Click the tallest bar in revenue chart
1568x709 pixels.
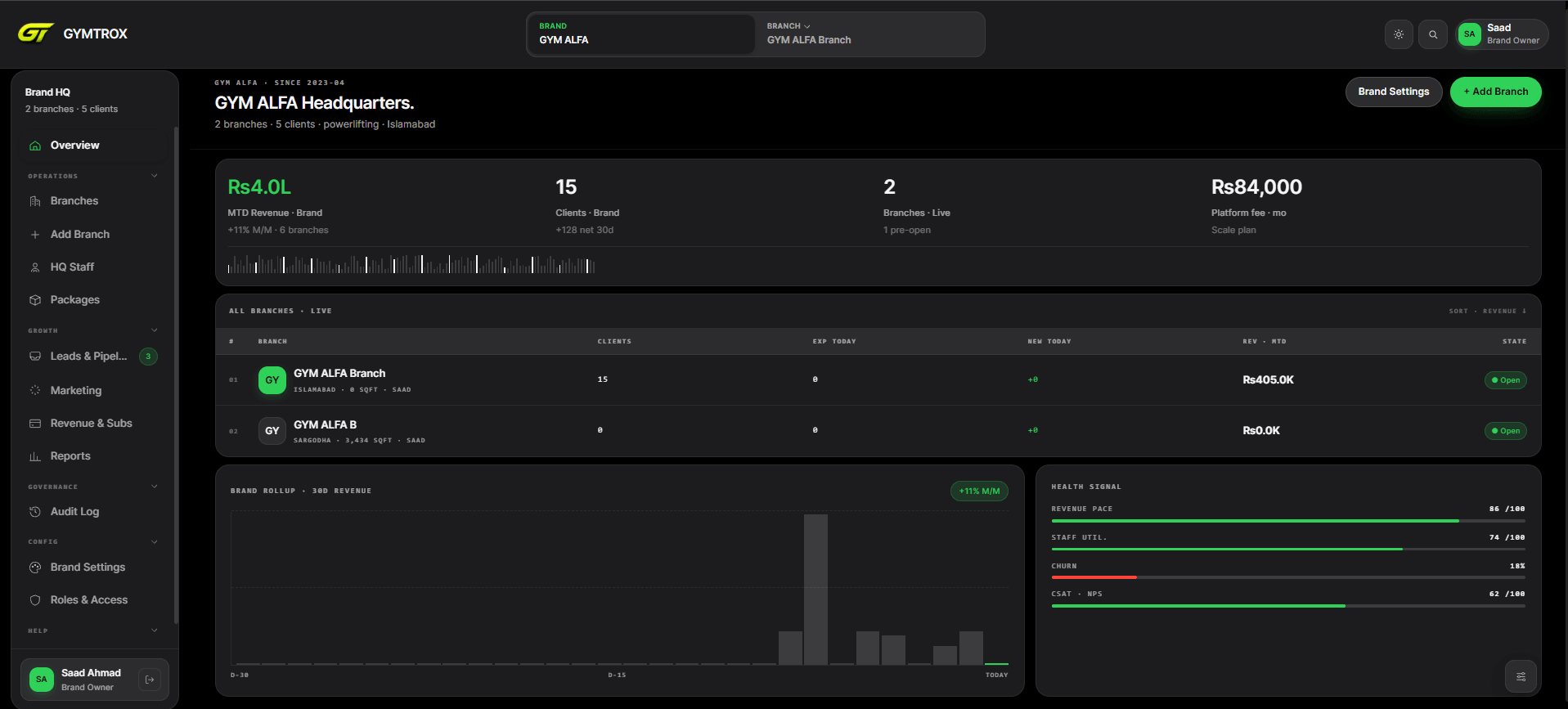pos(815,589)
